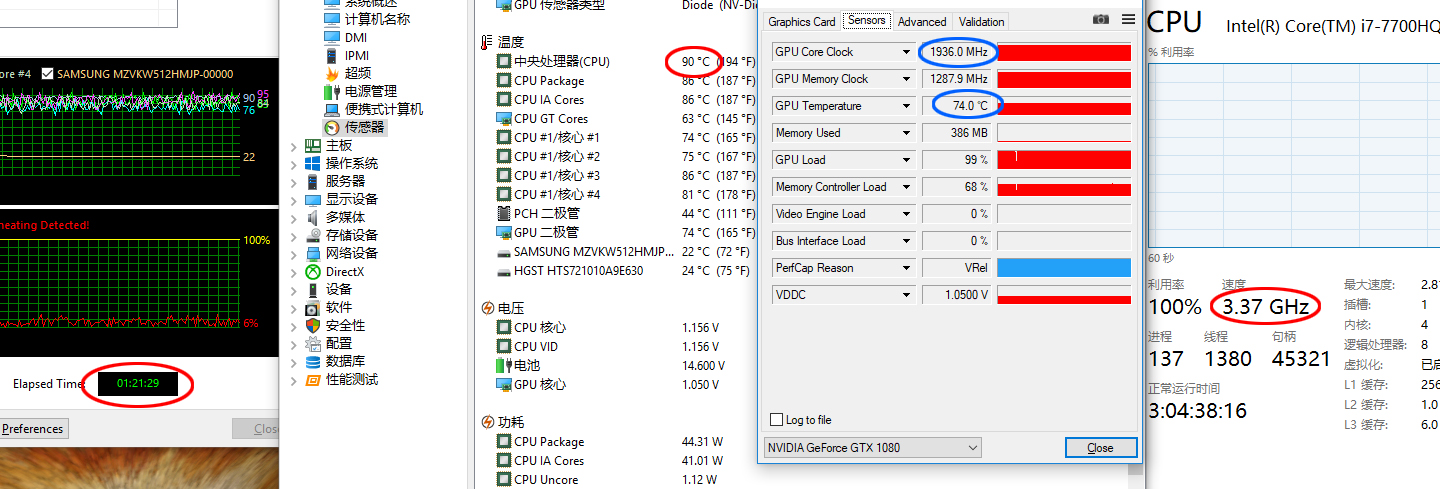1440x489 pixels.
Task: Select the 操作系统 Windows icon
Action: (x=313, y=163)
